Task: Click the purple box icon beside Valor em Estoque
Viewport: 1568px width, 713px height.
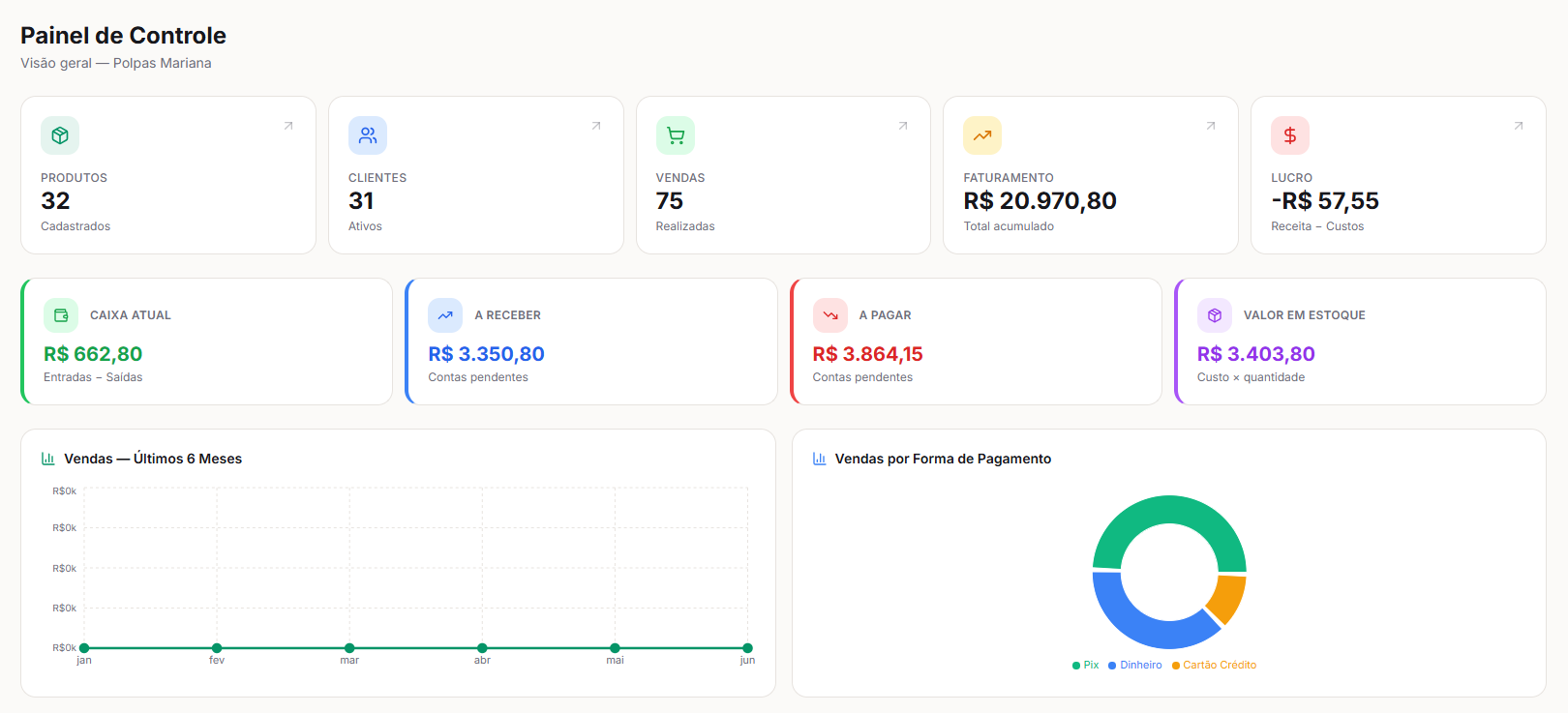Action: point(1215,315)
